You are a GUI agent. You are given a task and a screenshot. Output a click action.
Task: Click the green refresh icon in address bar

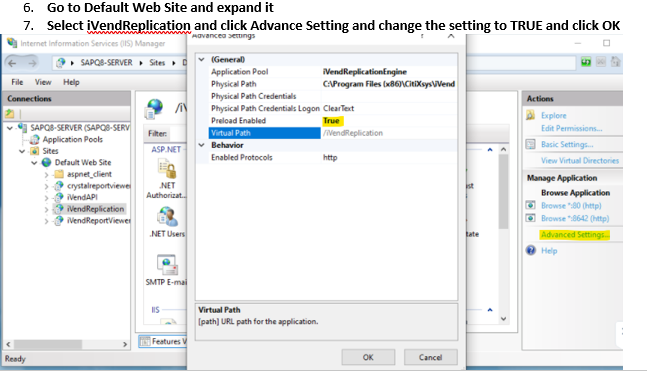pyautogui.click(x=586, y=62)
